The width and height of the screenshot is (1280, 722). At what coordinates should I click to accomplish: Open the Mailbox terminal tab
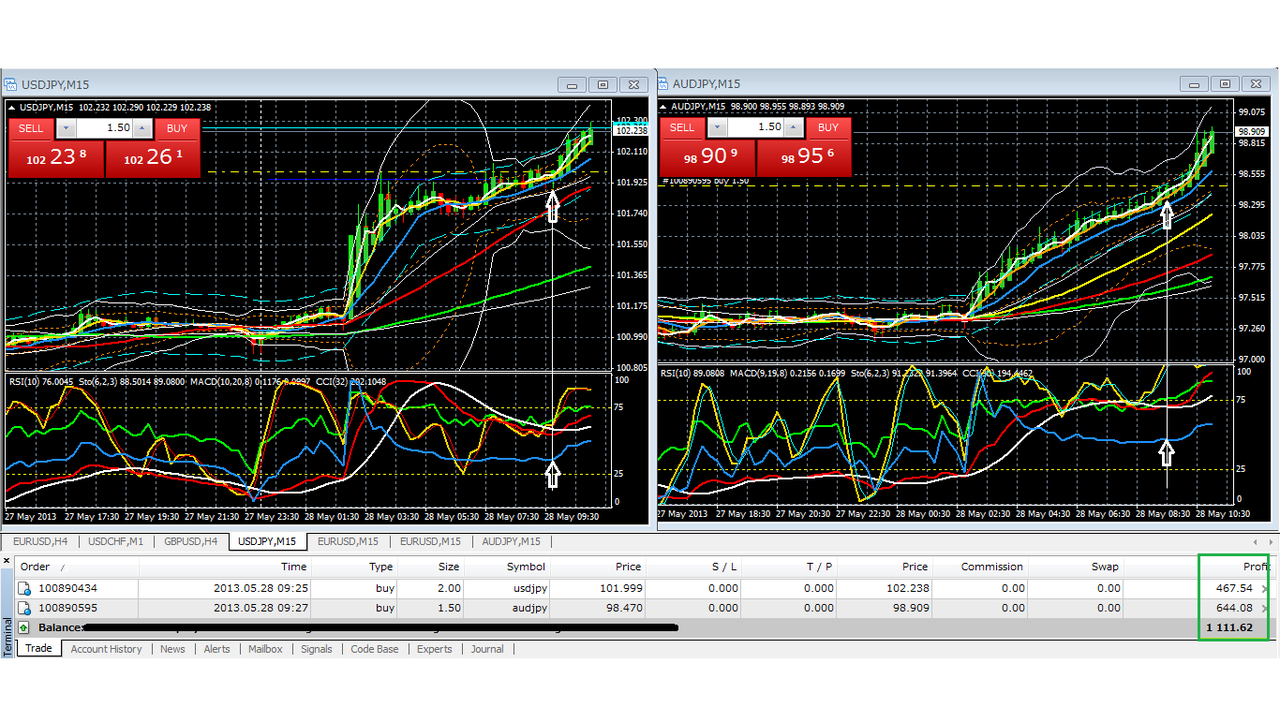point(265,649)
